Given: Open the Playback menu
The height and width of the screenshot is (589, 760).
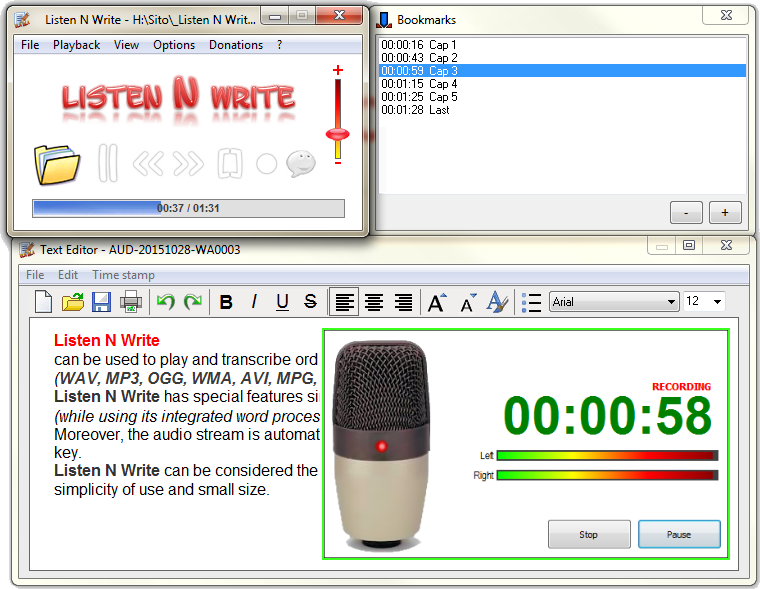Looking at the screenshot, I should (76, 45).
